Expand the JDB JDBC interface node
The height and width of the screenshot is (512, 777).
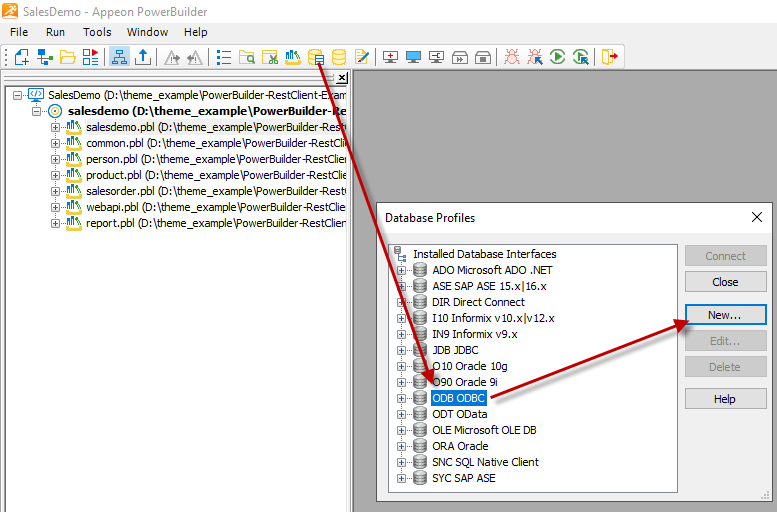coord(401,350)
